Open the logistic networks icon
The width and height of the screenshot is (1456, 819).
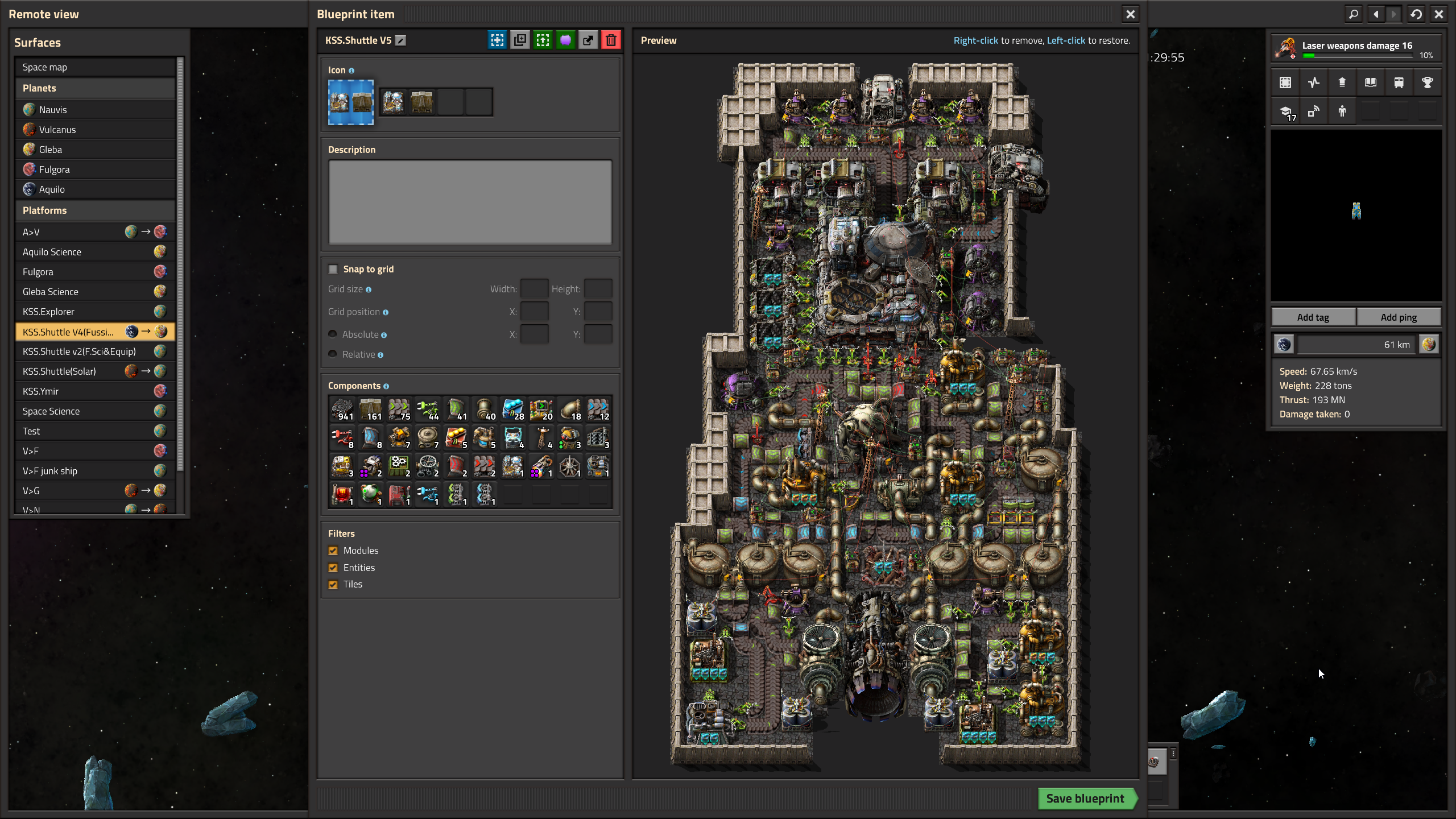(1314, 111)
